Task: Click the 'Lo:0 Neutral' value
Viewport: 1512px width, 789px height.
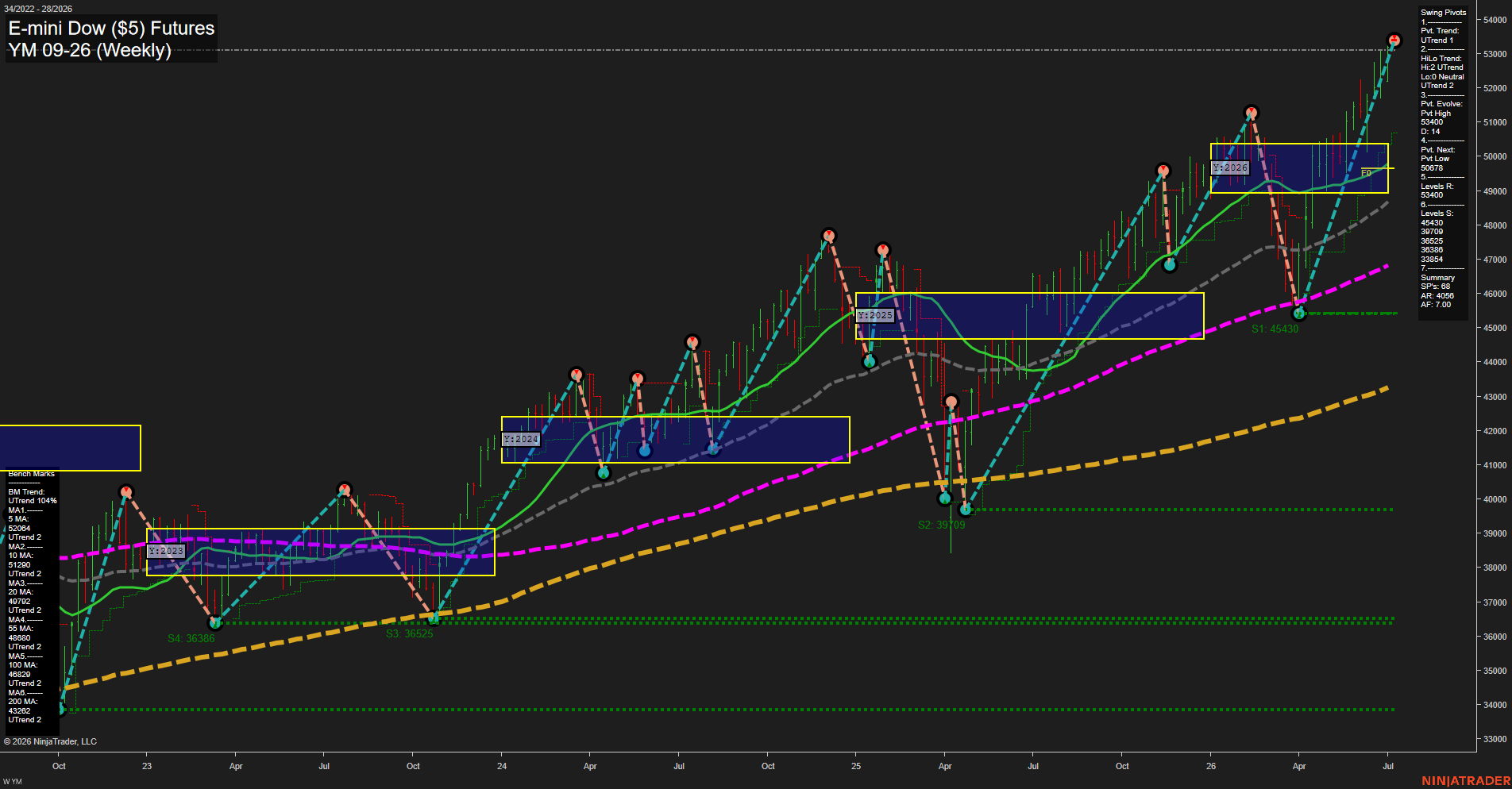Action: pyautogui.click(x=1442, y=77)
